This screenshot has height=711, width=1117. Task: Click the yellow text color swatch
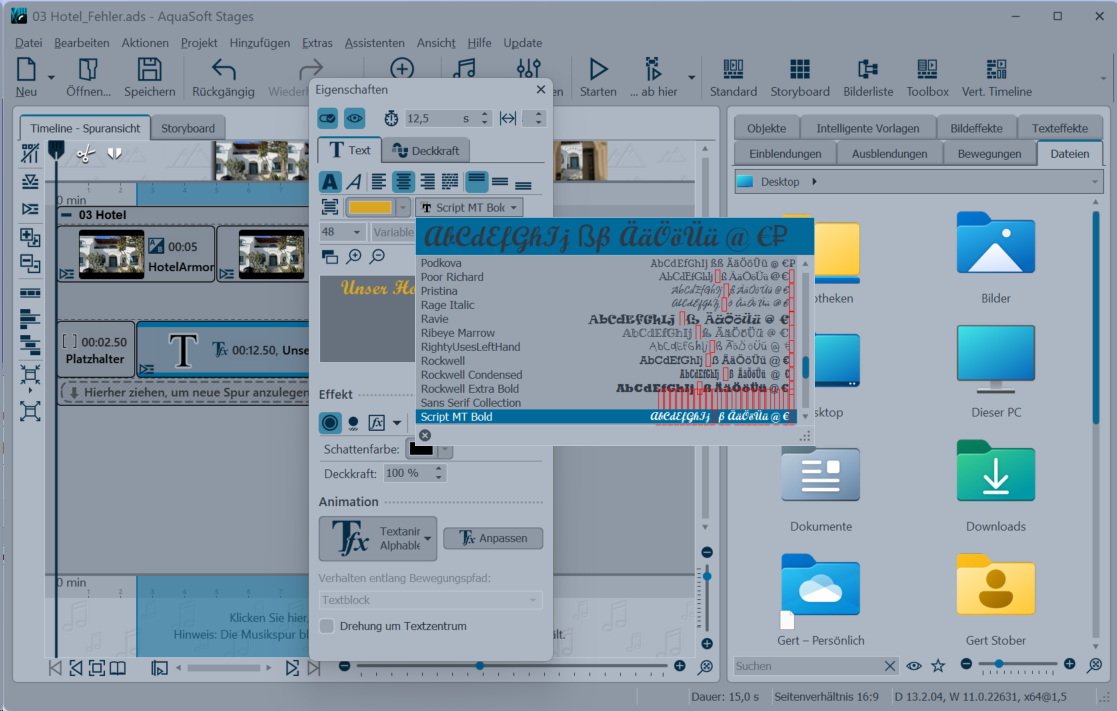pos(369,207)
